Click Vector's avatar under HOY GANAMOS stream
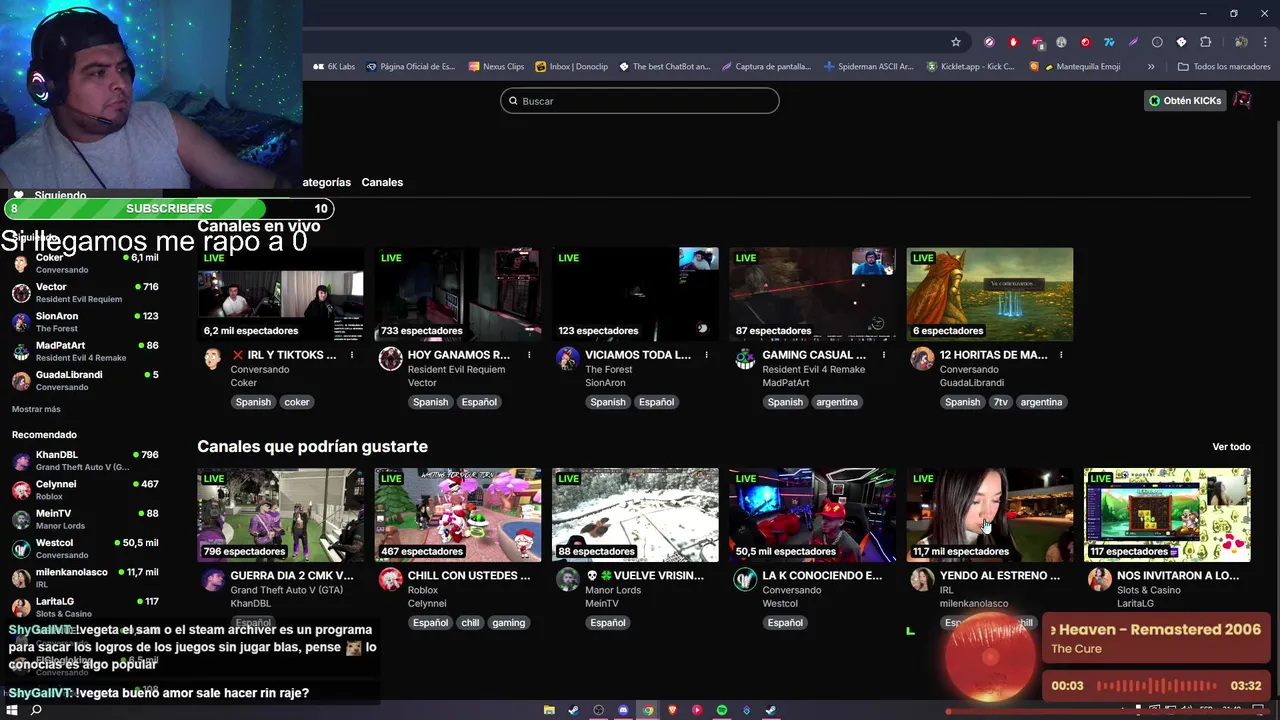Screen dimensions: 1280x720 (390, 359)
